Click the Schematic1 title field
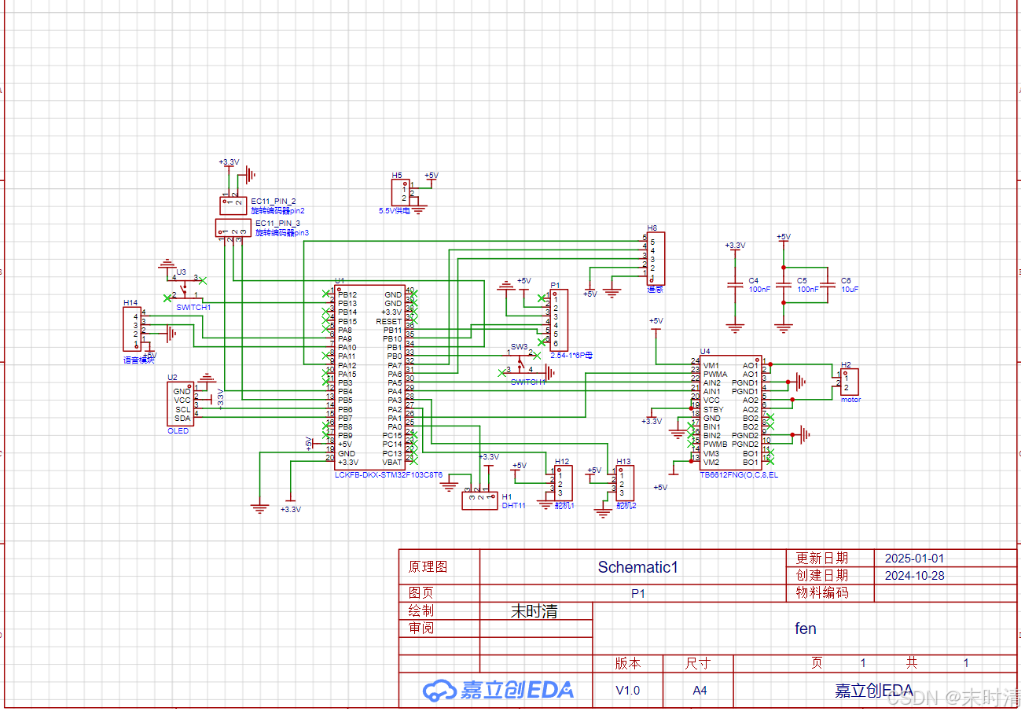1021x709 pixels. coord(637,567)
